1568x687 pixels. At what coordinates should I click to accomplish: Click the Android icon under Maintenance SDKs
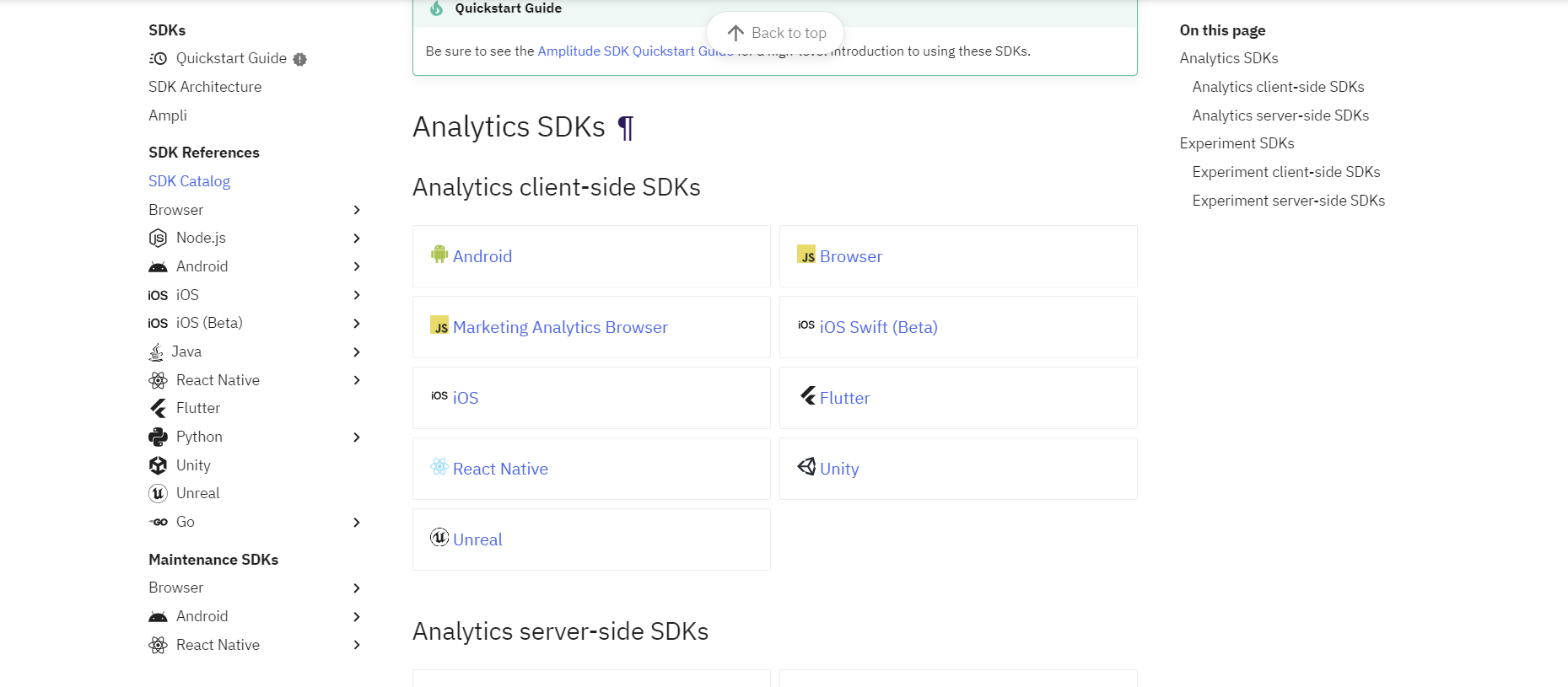click(x=158, y=616)
